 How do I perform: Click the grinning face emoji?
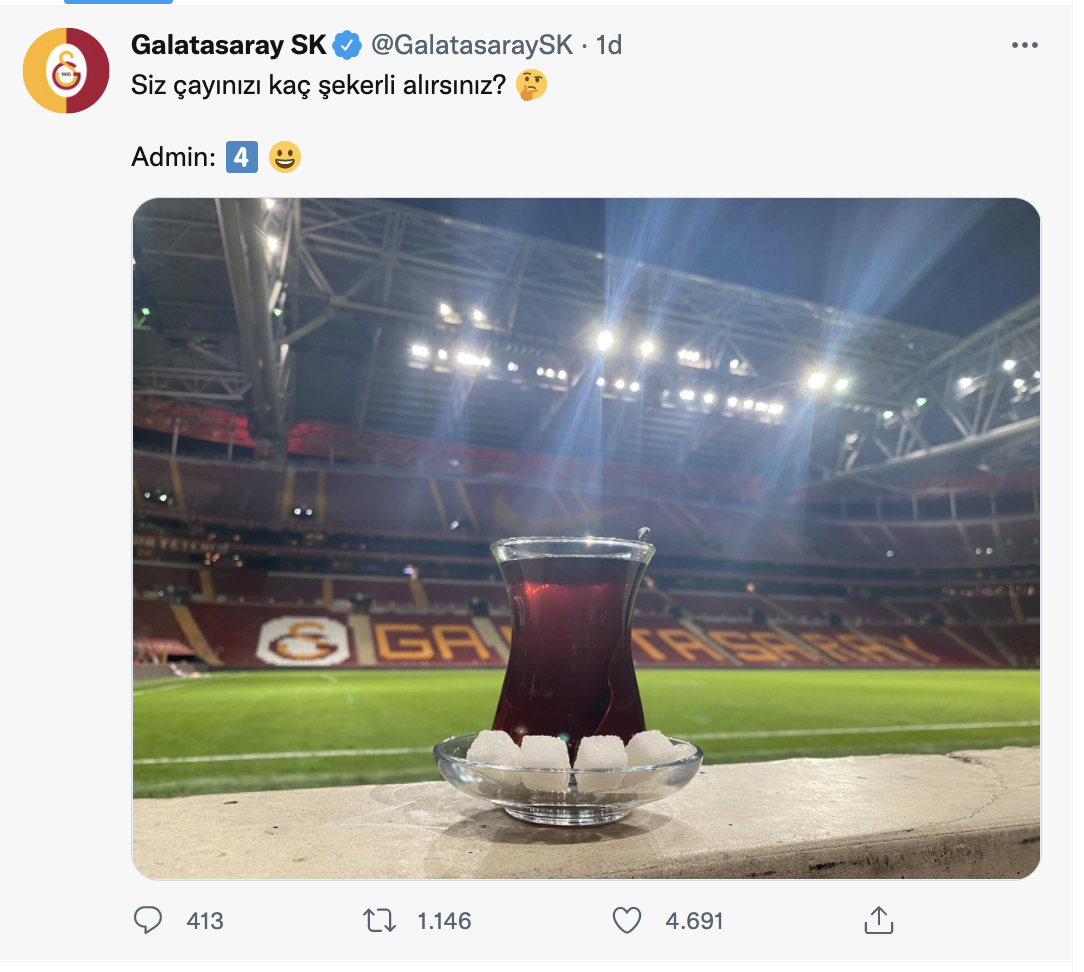pyautogui.click(x=285, y=157)
